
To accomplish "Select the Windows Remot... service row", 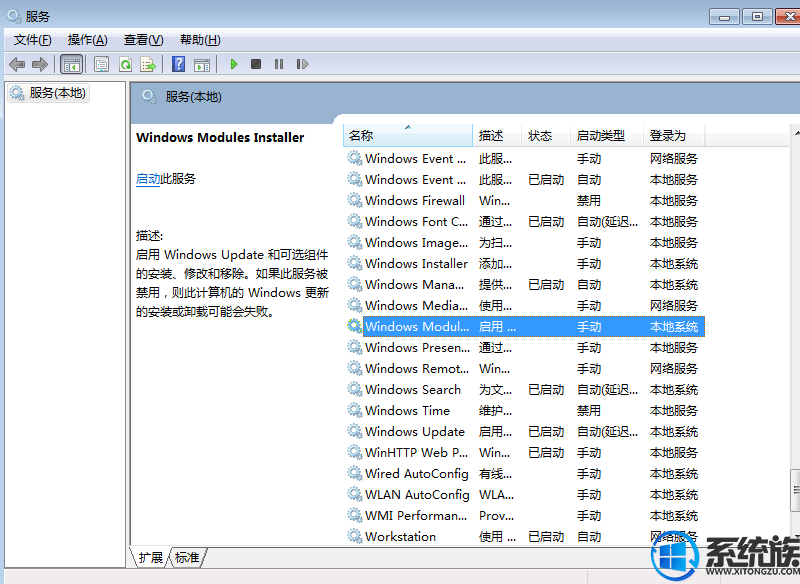I will point(524,369).
